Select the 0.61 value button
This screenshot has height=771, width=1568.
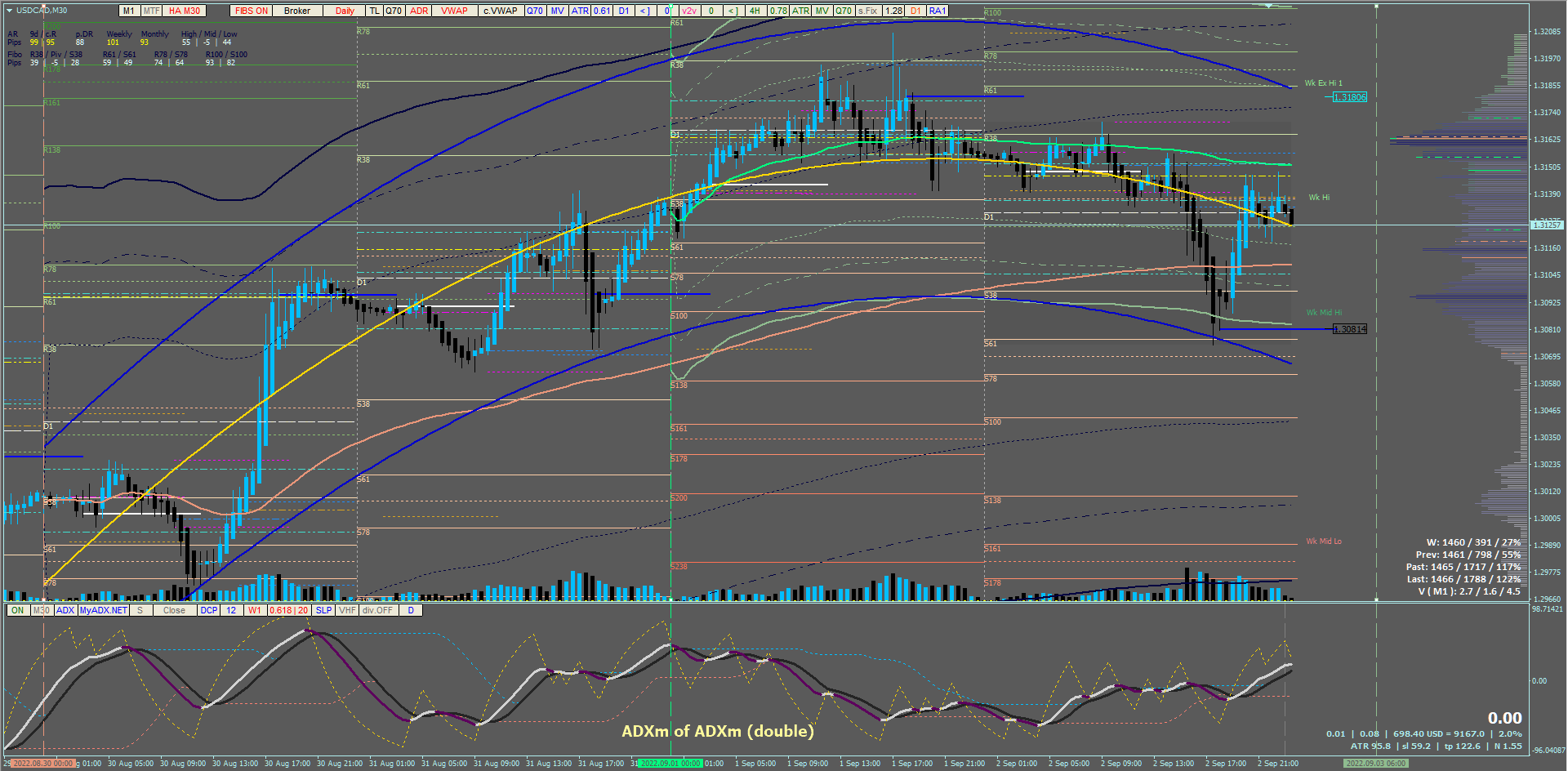point(602,11)
